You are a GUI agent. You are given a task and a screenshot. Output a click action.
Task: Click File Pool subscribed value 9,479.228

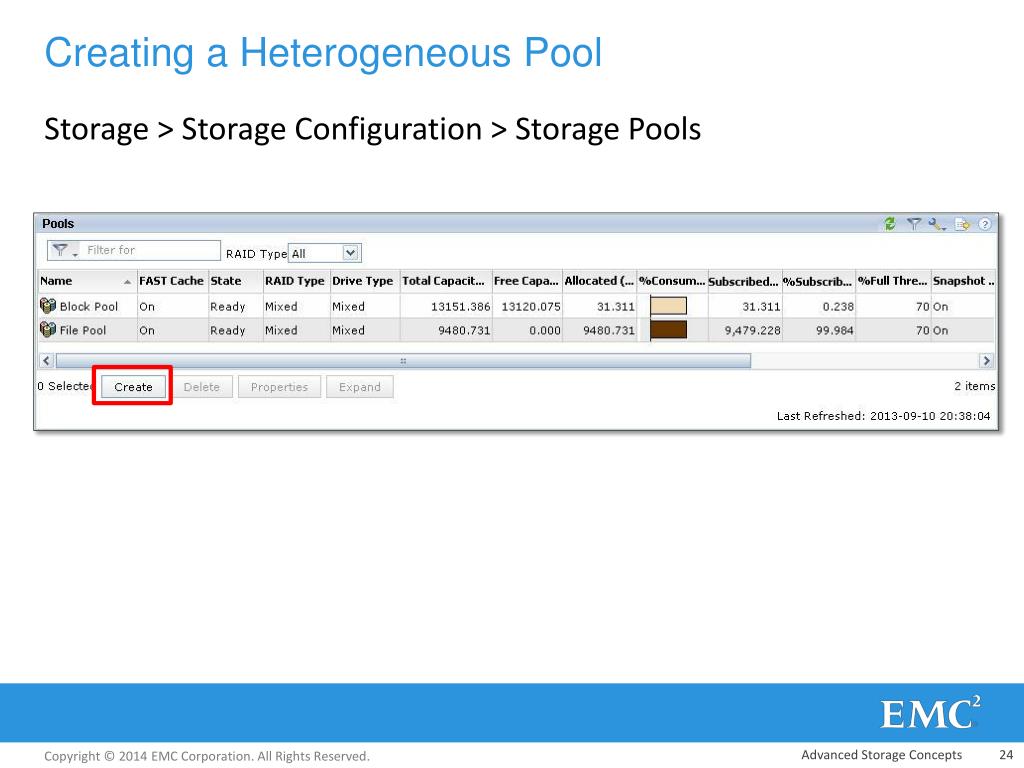(752, 330)
